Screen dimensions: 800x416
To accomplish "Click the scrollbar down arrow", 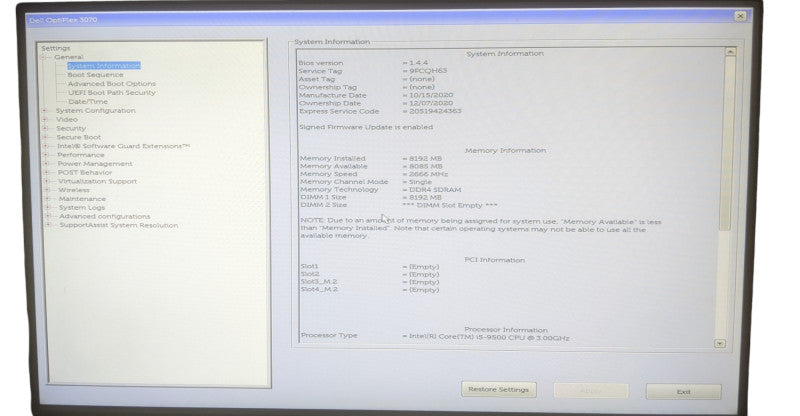I will pyautogui.click(x=720, y=344).
